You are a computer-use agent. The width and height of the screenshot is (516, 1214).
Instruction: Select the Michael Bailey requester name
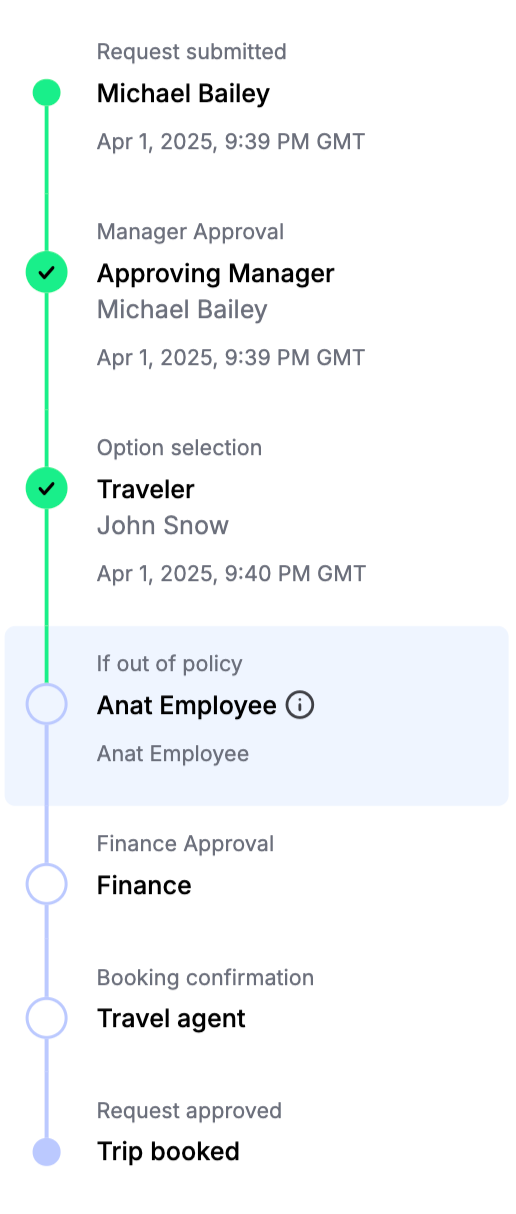(x=183, y=94)
